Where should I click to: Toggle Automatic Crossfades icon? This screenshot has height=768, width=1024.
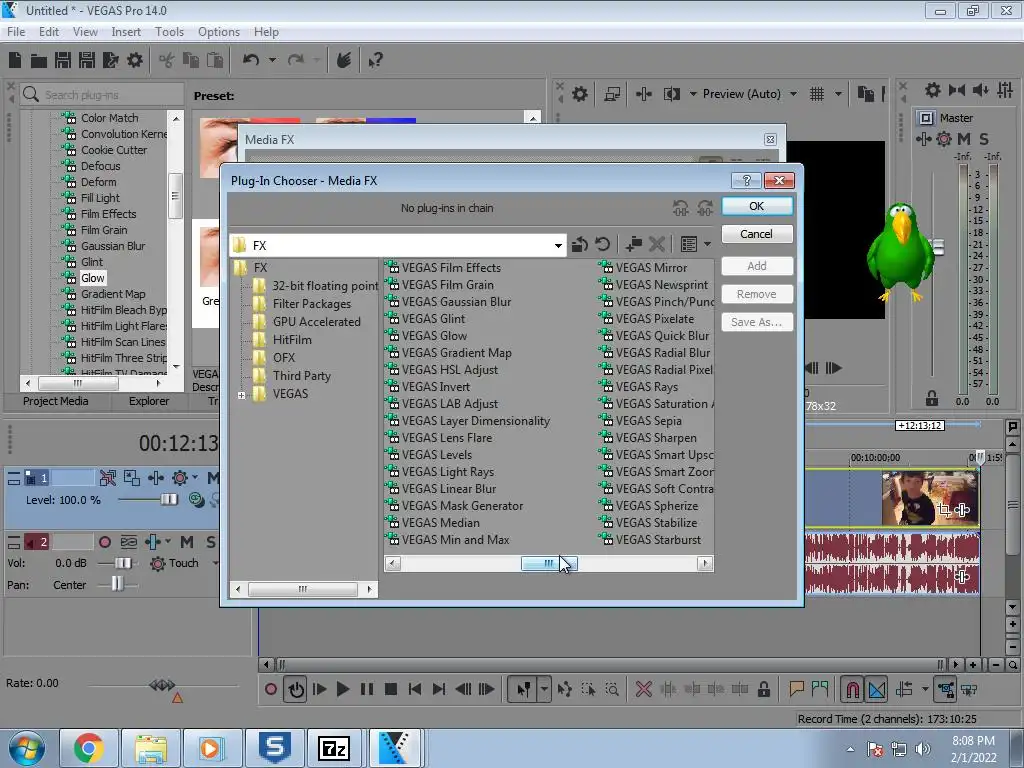[x=877, y=690]
